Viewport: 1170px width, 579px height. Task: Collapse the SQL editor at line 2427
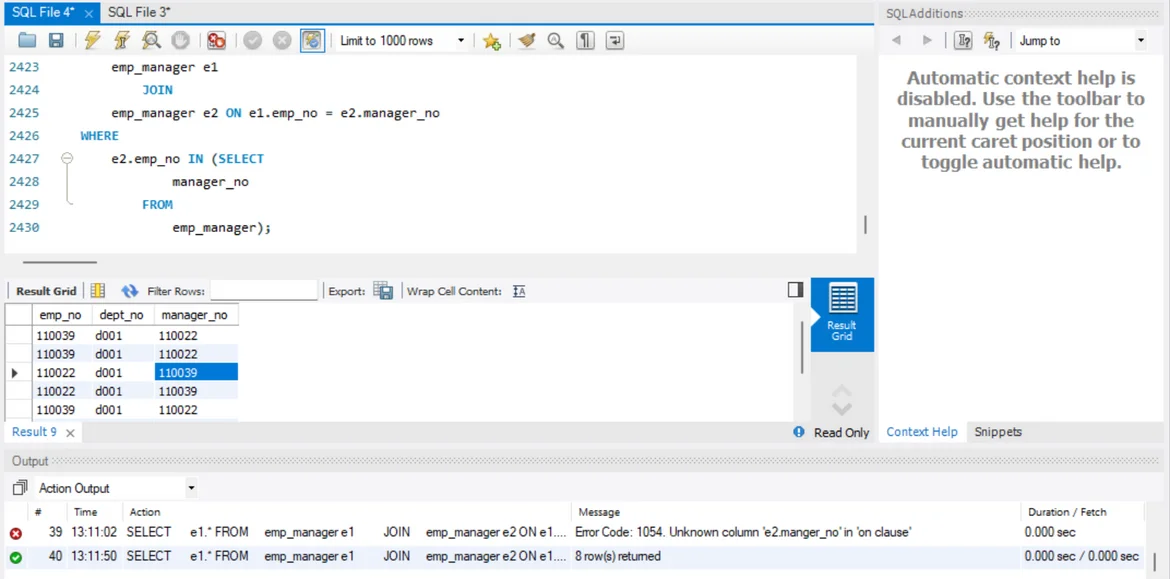pyautogui.click(x=67, y=159)
